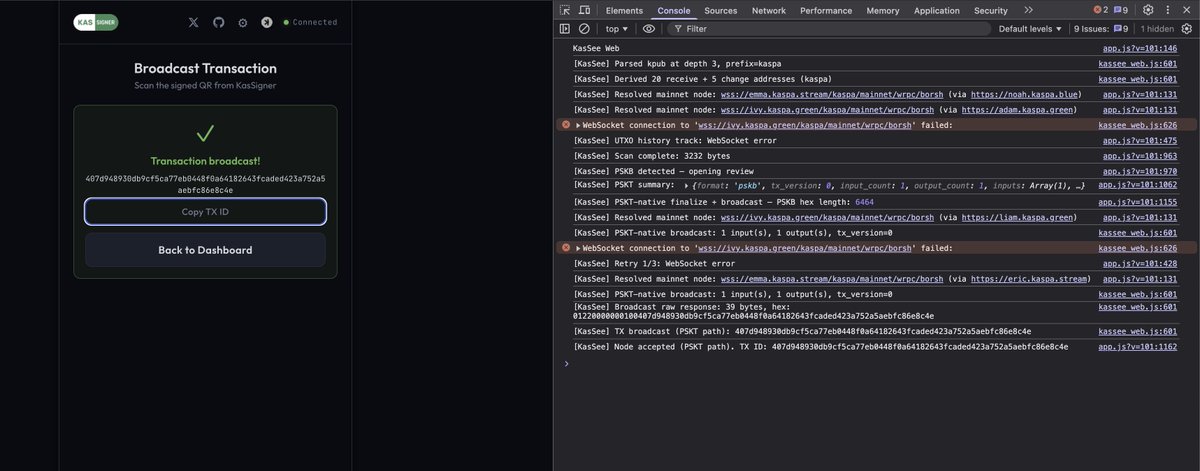
Task: Open app.js?v=101:475 source link
Action: (1139, 140)
